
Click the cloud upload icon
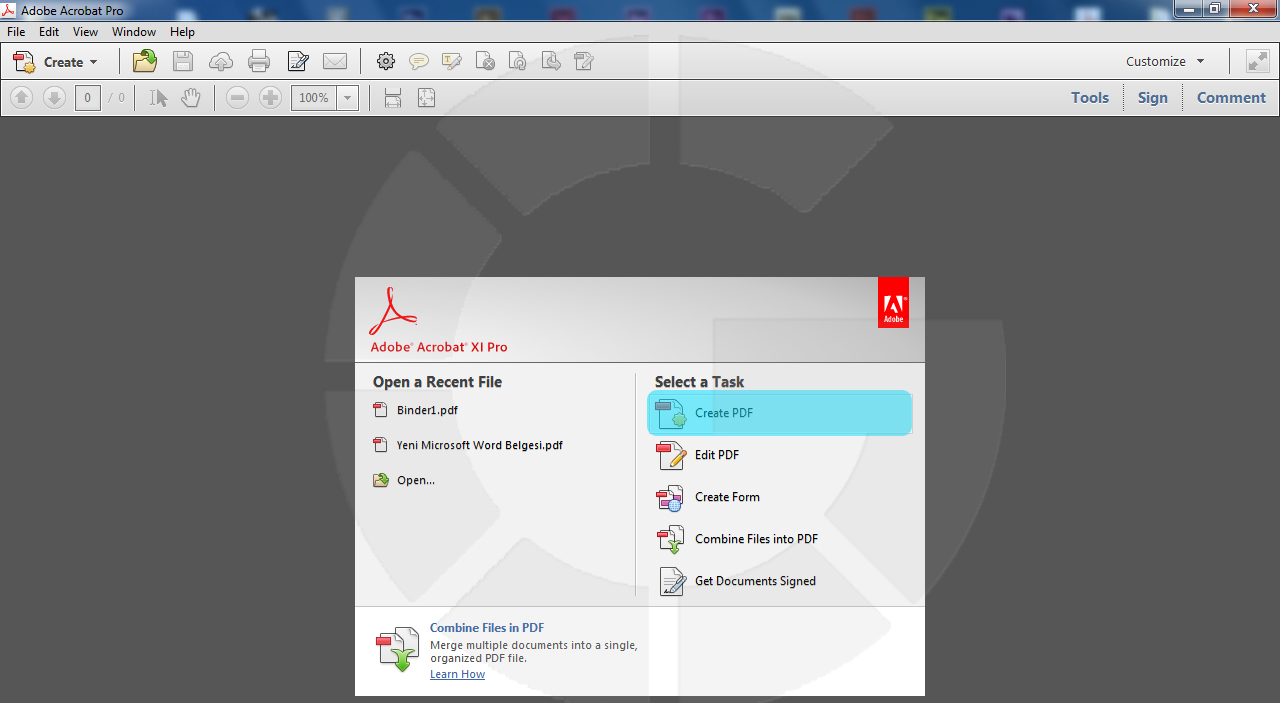click(221, 62)
